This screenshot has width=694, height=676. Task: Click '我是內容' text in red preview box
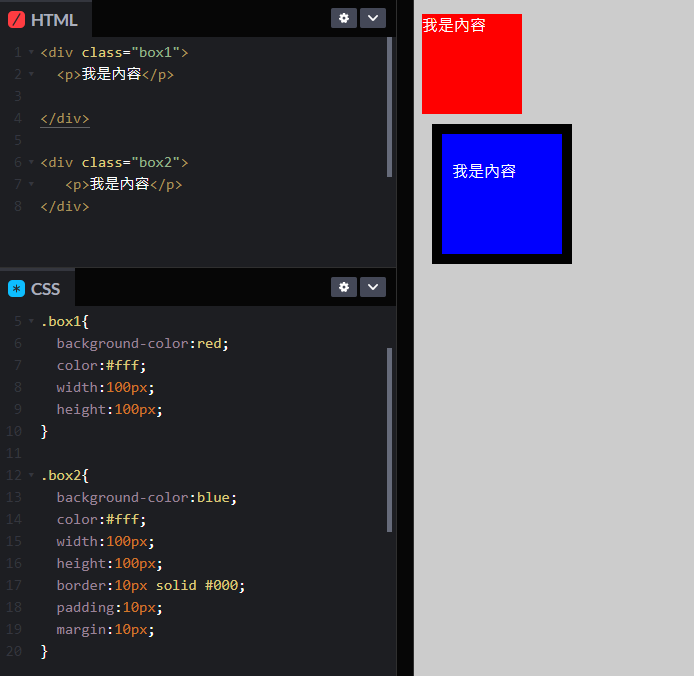[x=454, y=25]
